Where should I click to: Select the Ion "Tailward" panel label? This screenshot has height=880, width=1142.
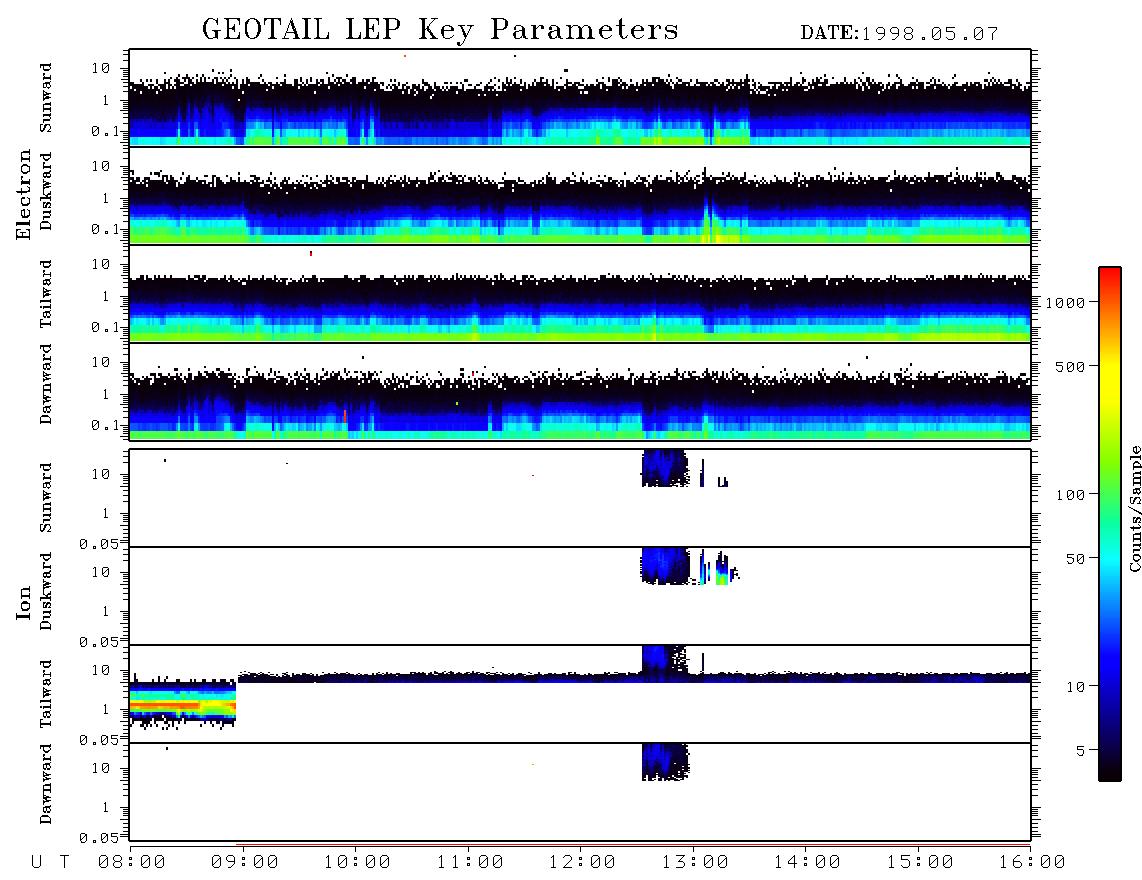[x=46, y=694]
